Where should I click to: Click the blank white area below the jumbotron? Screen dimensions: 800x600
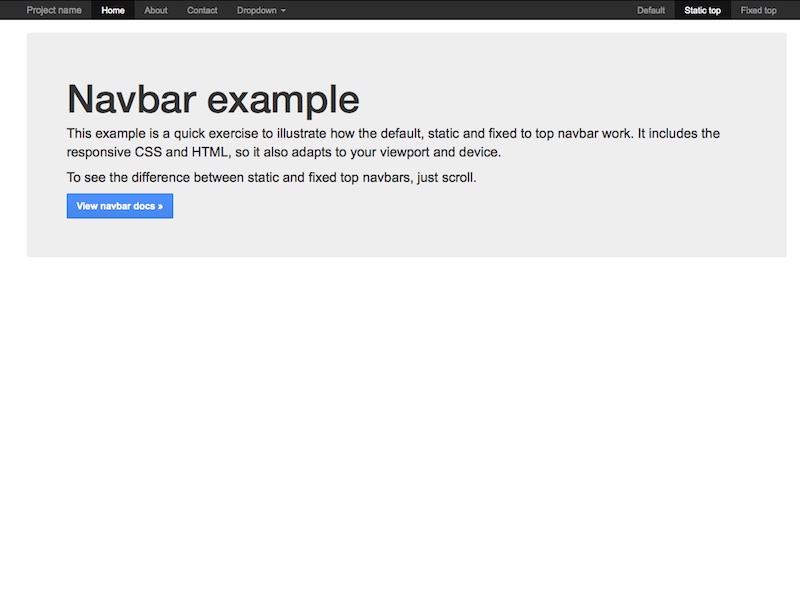[x=400, y=420]
